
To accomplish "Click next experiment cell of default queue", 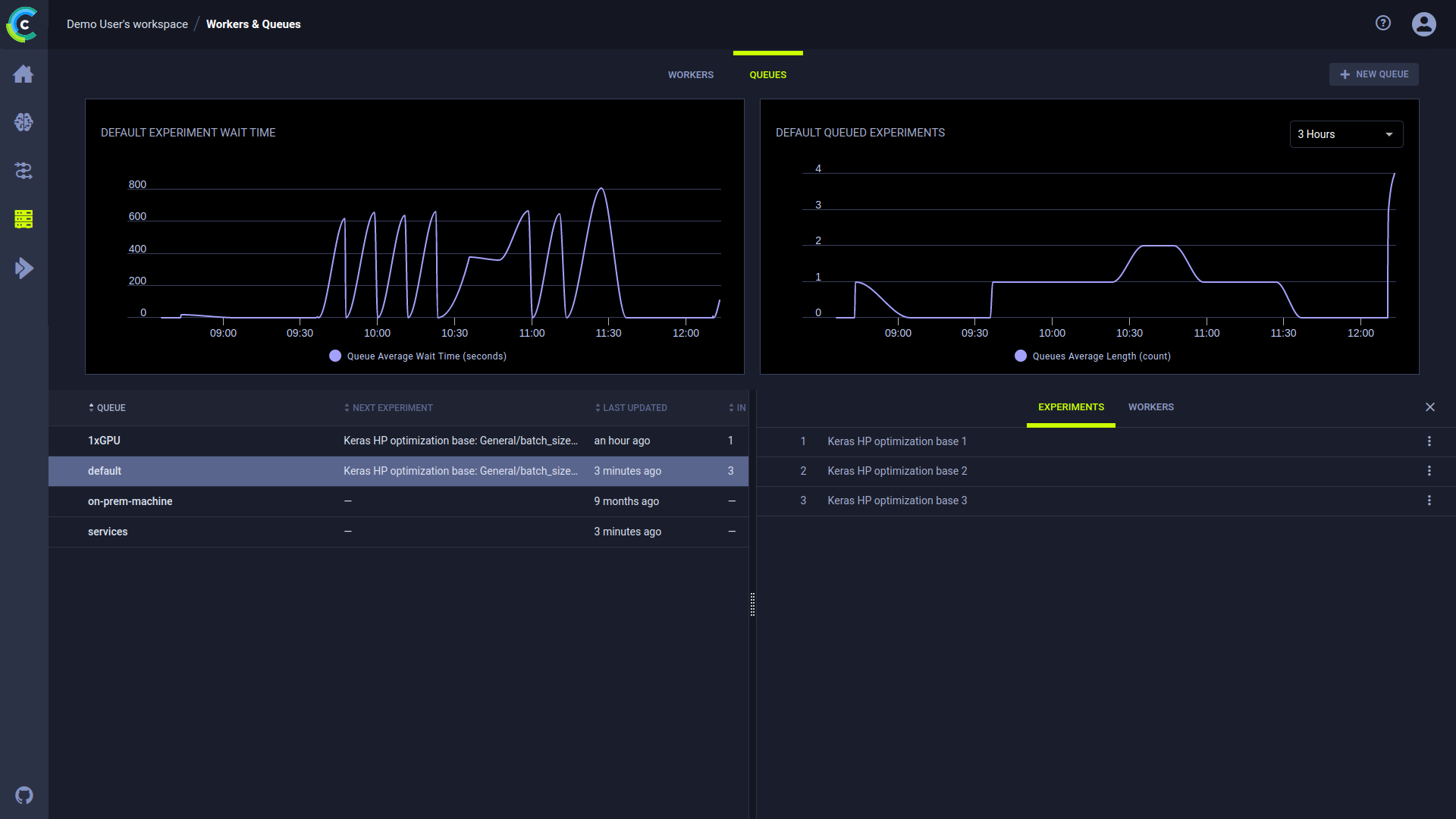I will (460, 471).
